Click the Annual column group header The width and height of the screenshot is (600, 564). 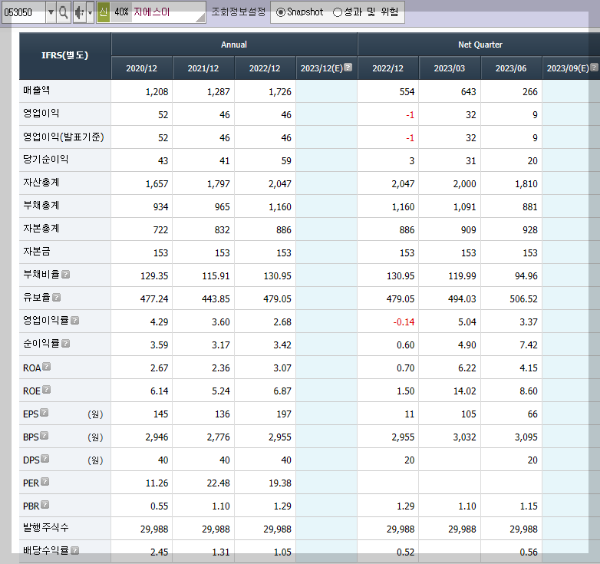[x=234, y=45]
